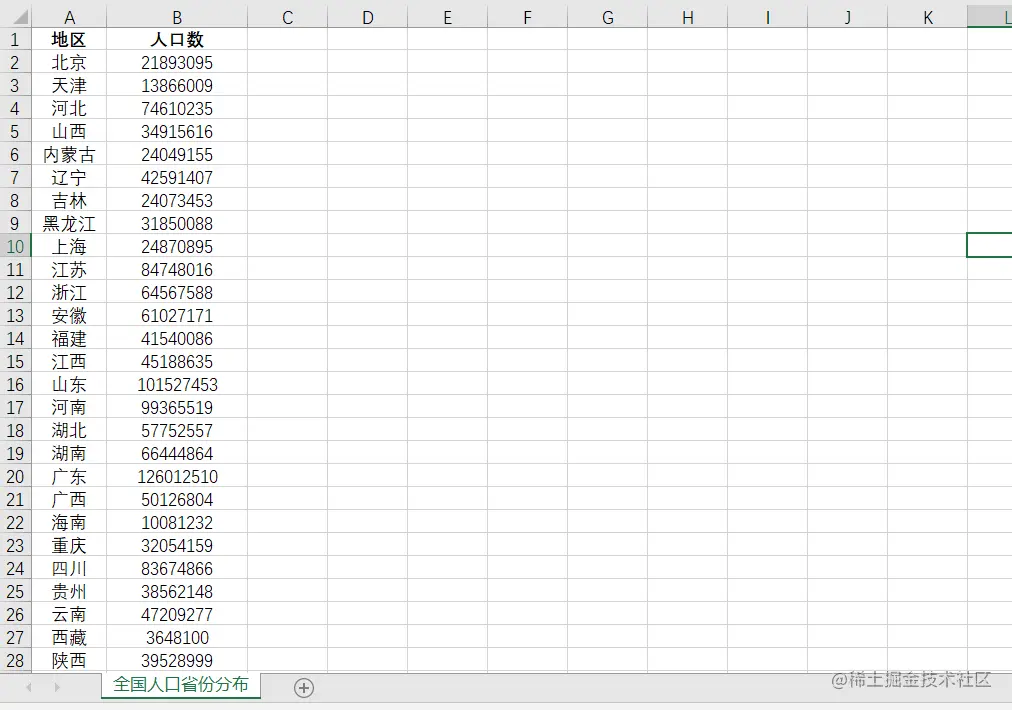The image size is (1012, 710).
Task: Select row 28 header
Action: pyautogui.click(x=15, y=660)
